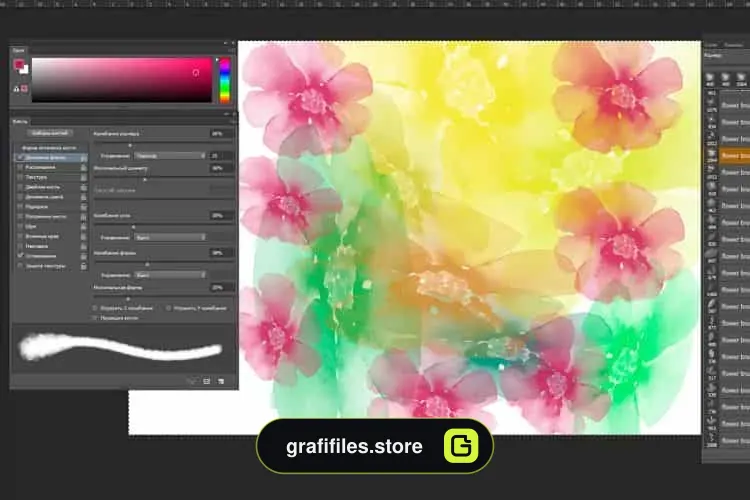Enable Проекция кисти (Brush Projection) checkbox
This screenshot has width=750, height=500.
(x=95, y=318)
